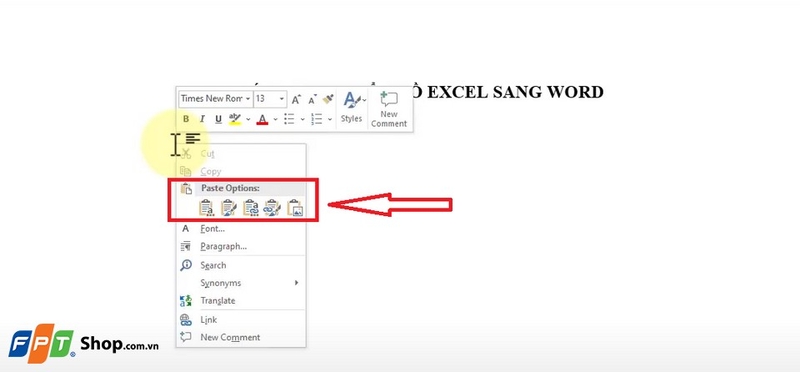
Task: Apply numbered list formatting
Action: (317, 119)
